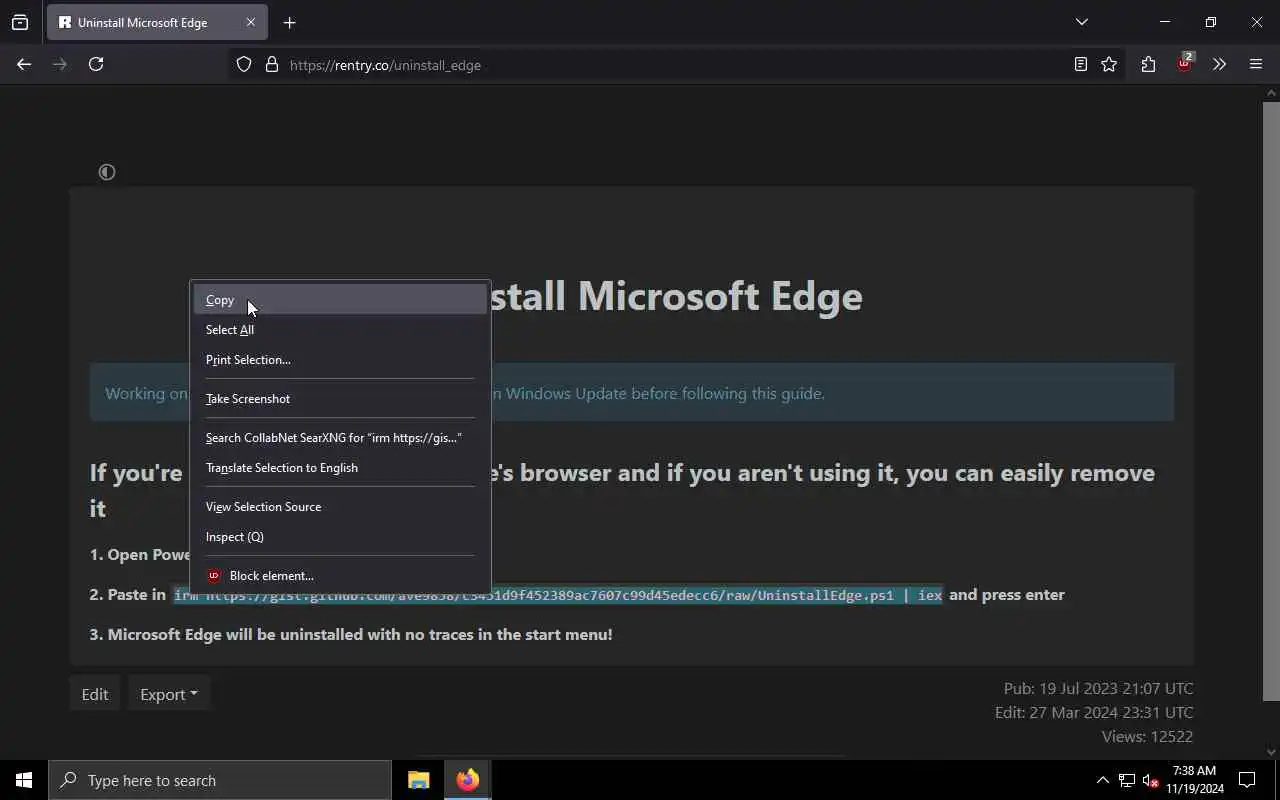Open Firefox View pinned tab icon
Viewport: 1280px width, 800px height.
pyautogui.click(x=20, y=22)
